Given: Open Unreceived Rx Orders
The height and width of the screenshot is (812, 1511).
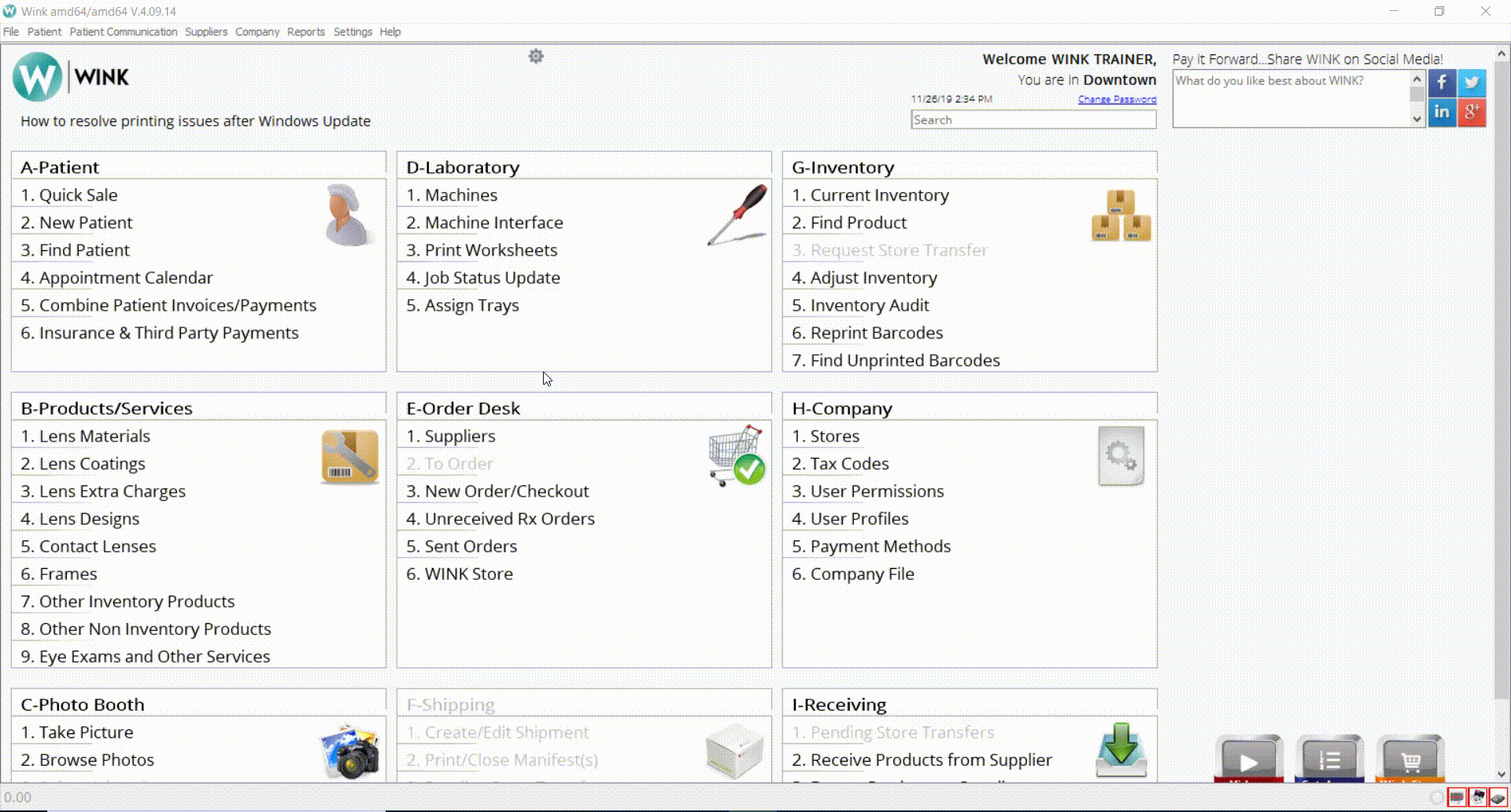Looking at the screenshot, I should (x=501, y=519).
